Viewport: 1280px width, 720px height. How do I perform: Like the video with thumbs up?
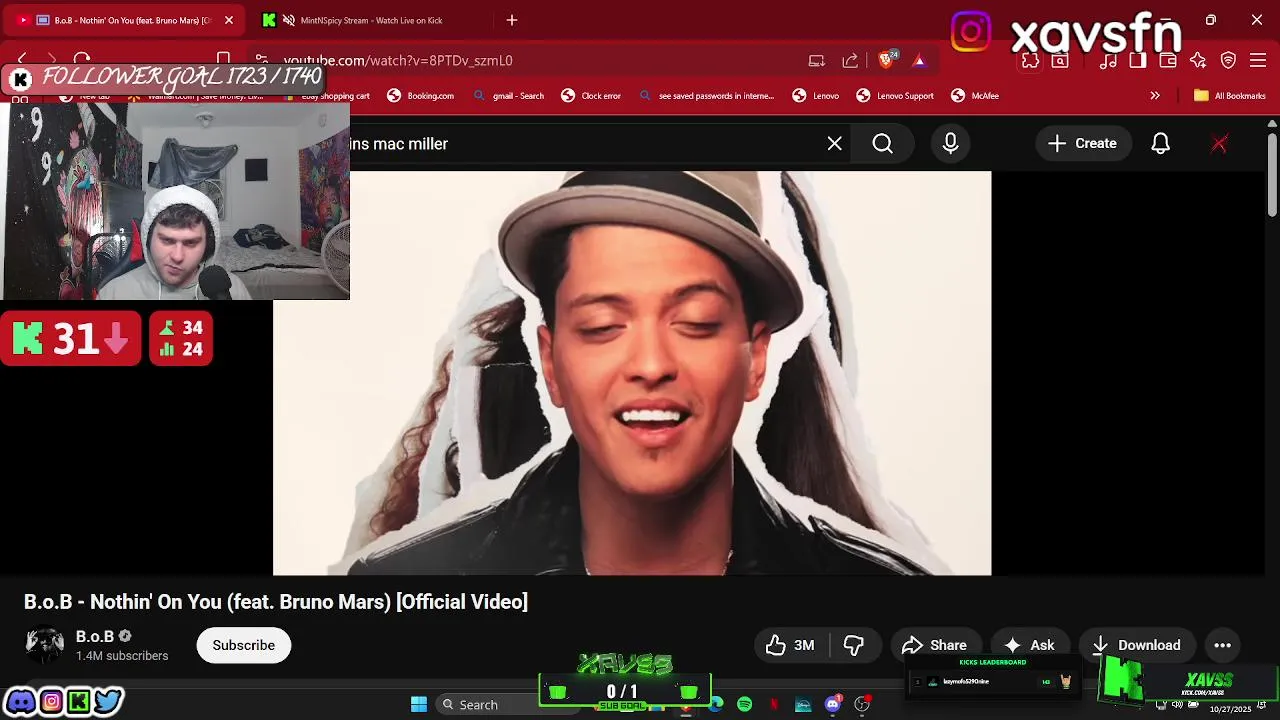790,645
